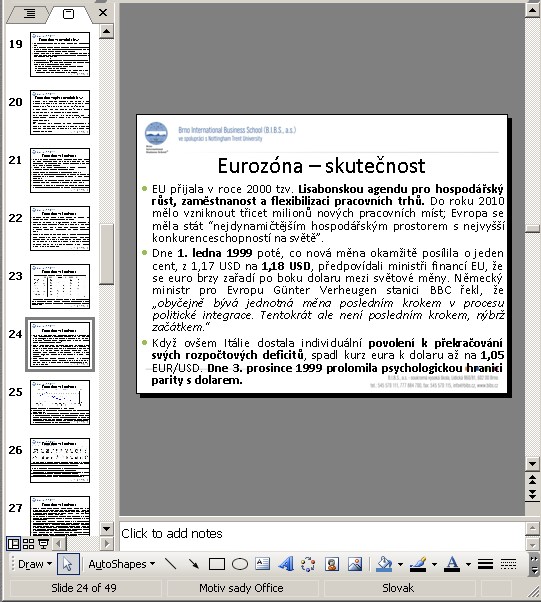The image size is (541, 602).
Task: Select the Rectangle tool
Action: [217, 564]
